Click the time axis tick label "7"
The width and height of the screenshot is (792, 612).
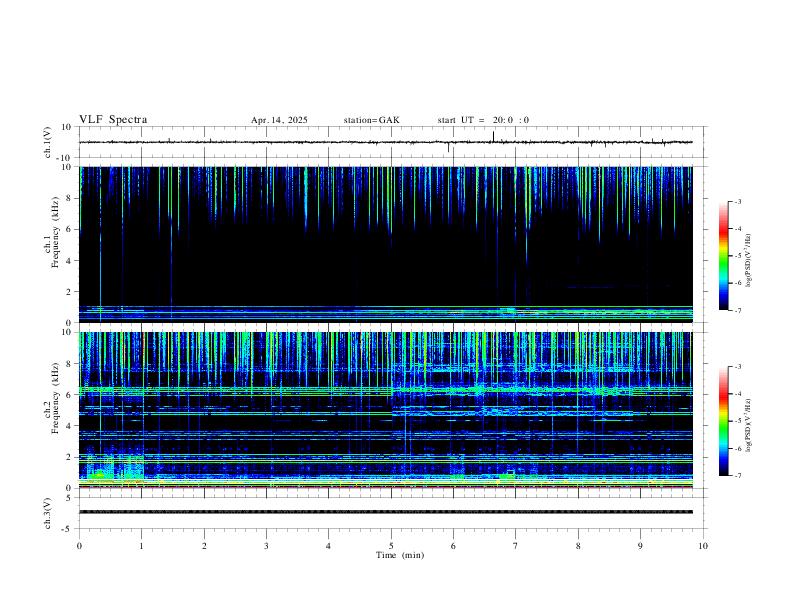[516, 546]
